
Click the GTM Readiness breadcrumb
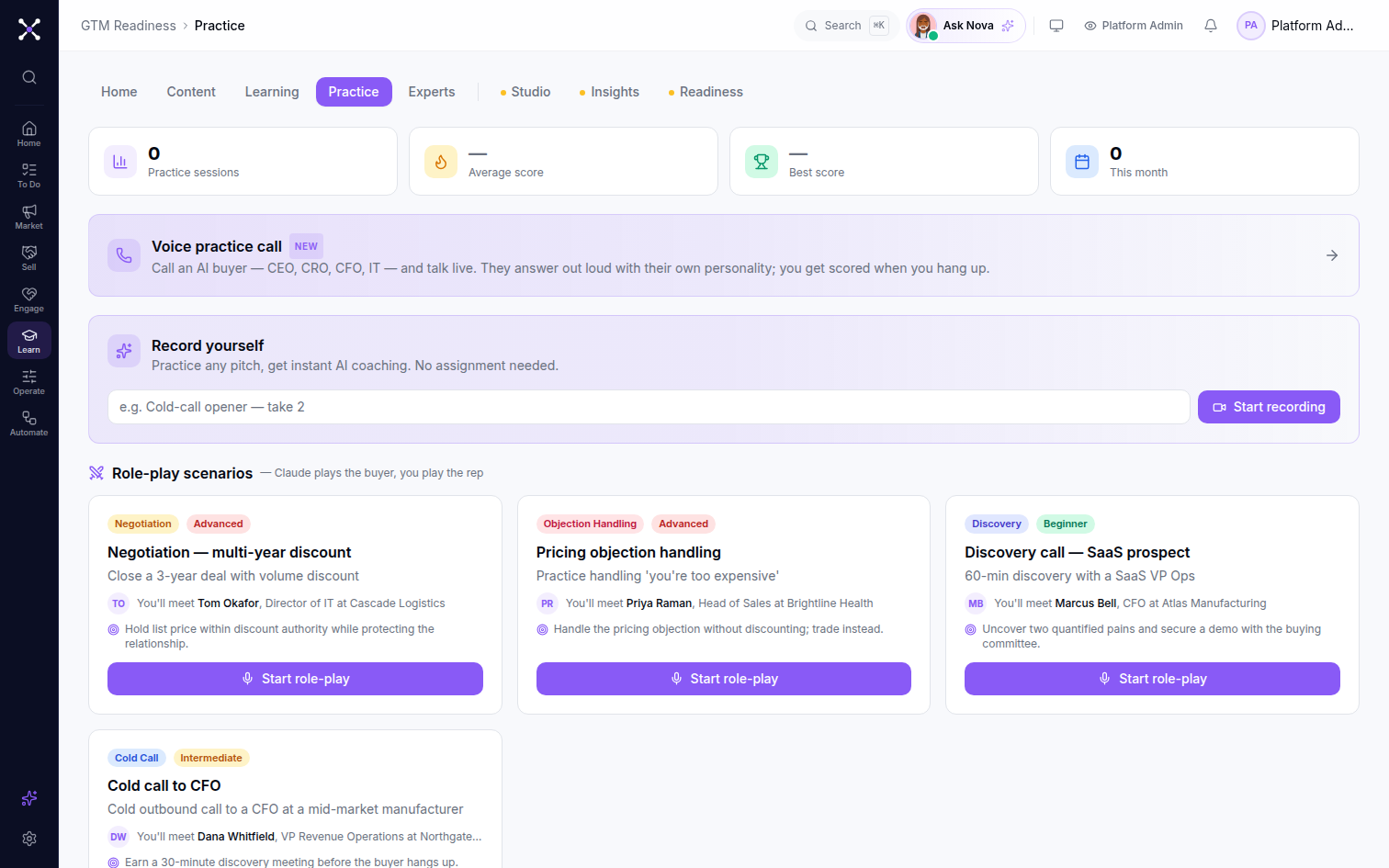(129, 26)
